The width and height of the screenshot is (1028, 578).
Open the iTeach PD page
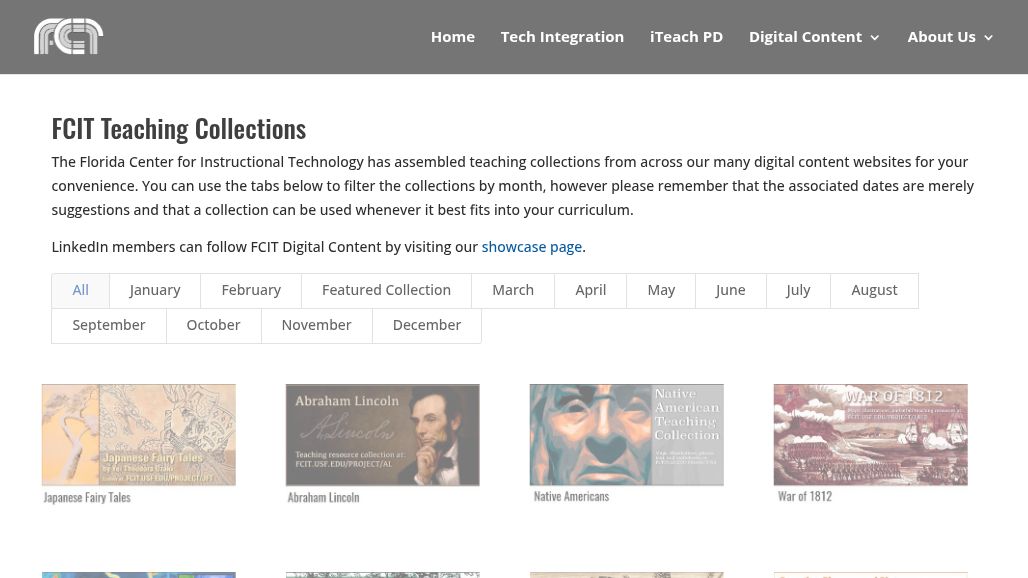(x=686, y=37)
